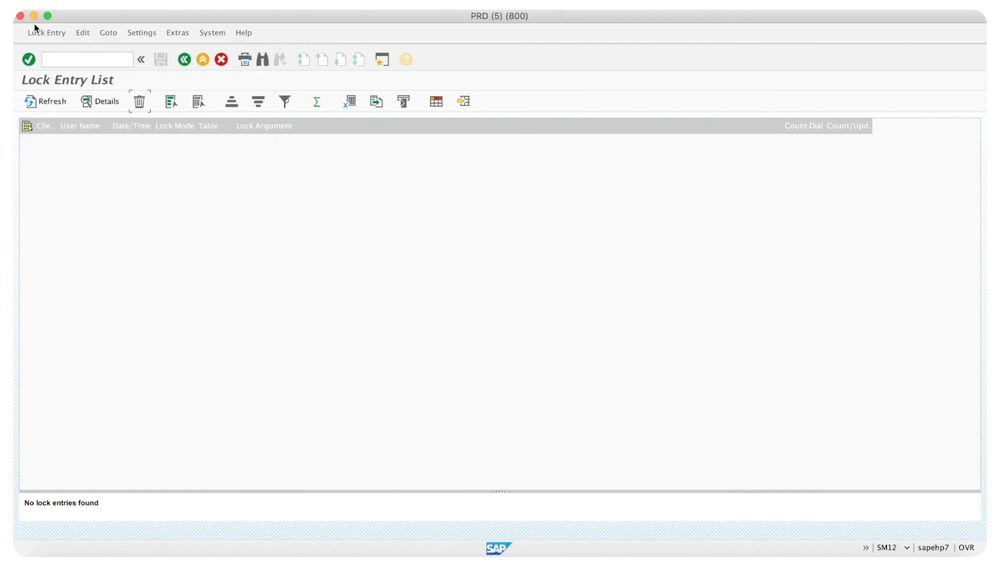Open the Help question mark icon

coord(406,59)
